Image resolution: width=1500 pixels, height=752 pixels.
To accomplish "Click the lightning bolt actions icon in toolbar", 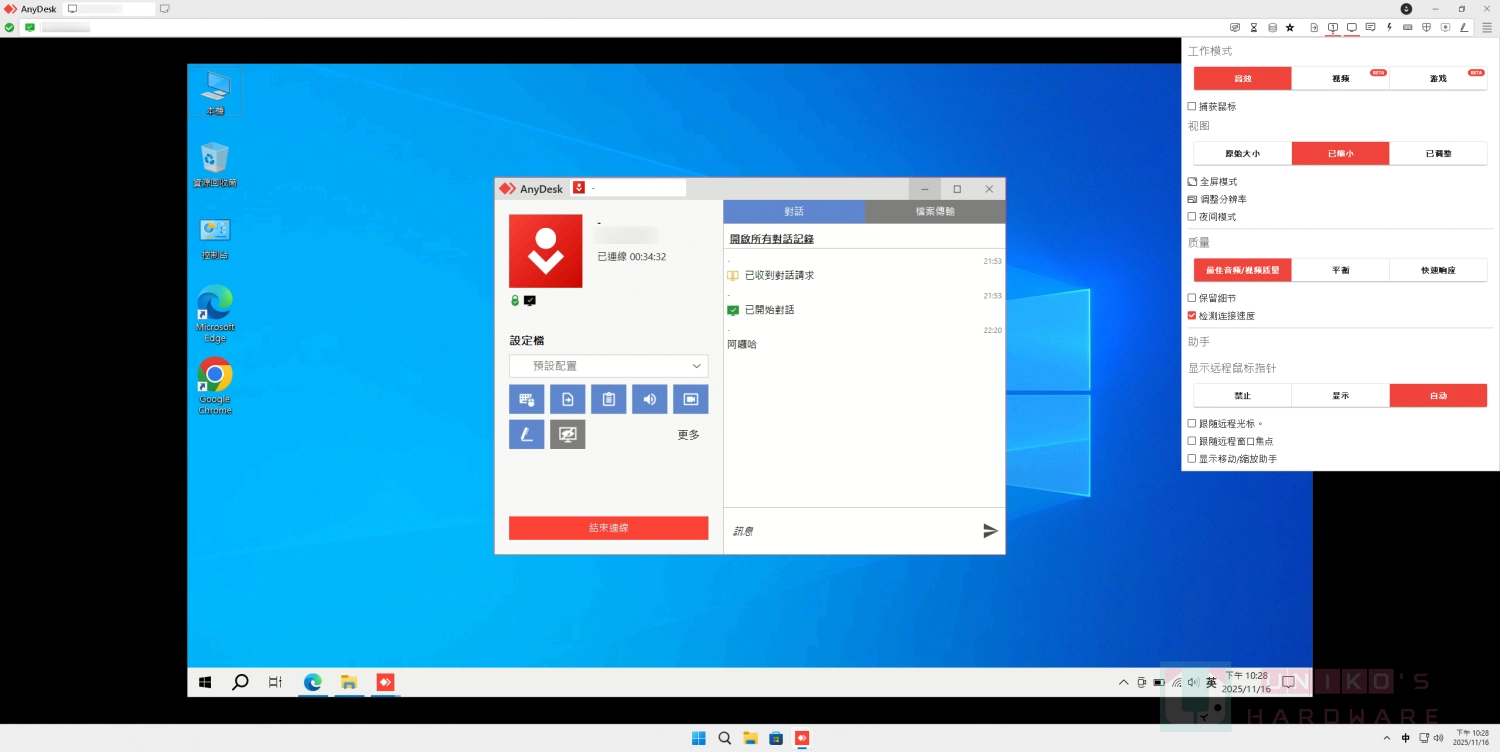I will tap(1389, 27).
